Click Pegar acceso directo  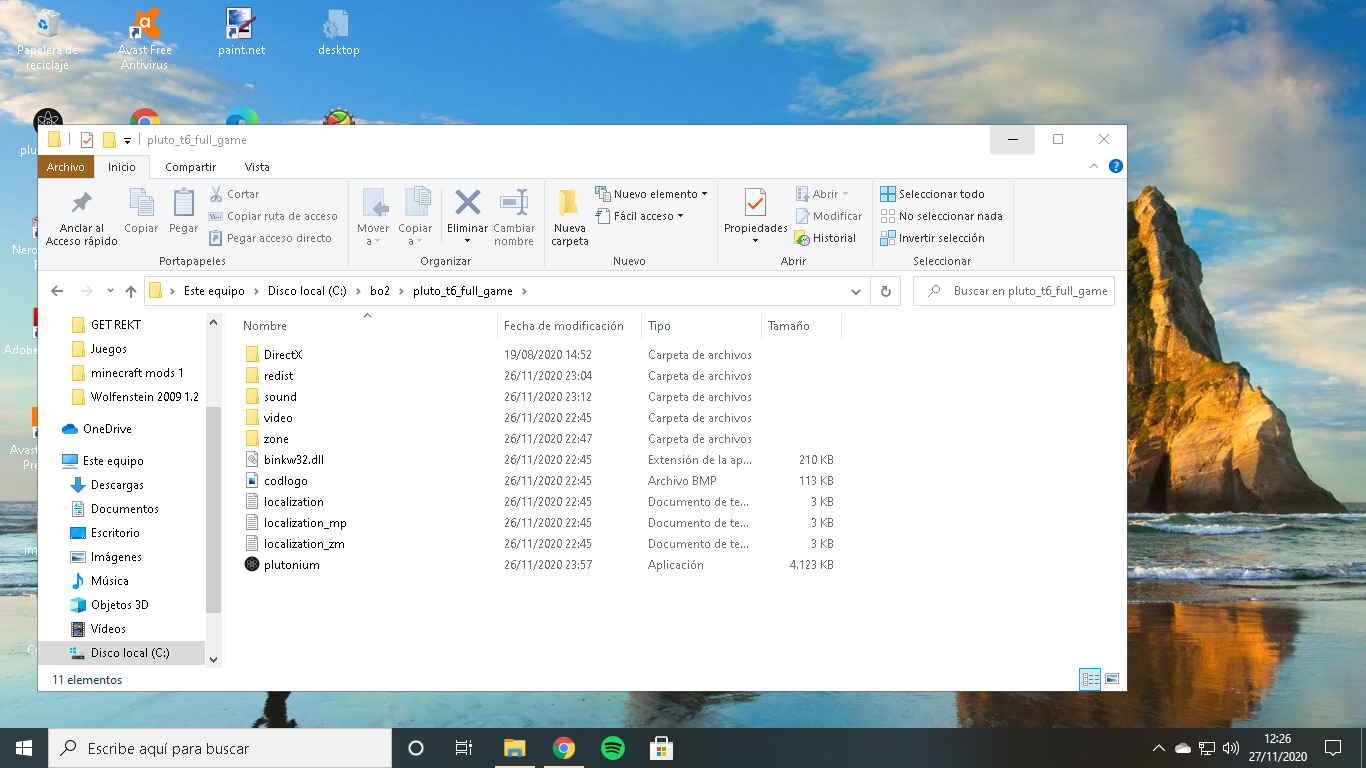[x=270, y=238]
